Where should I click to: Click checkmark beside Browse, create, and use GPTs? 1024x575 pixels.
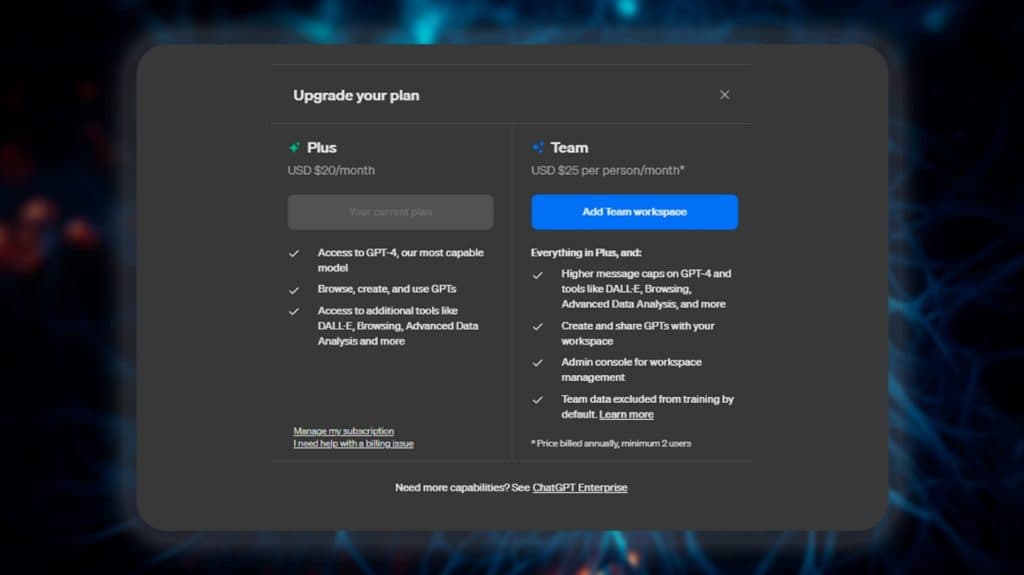(x=294, y=289)
